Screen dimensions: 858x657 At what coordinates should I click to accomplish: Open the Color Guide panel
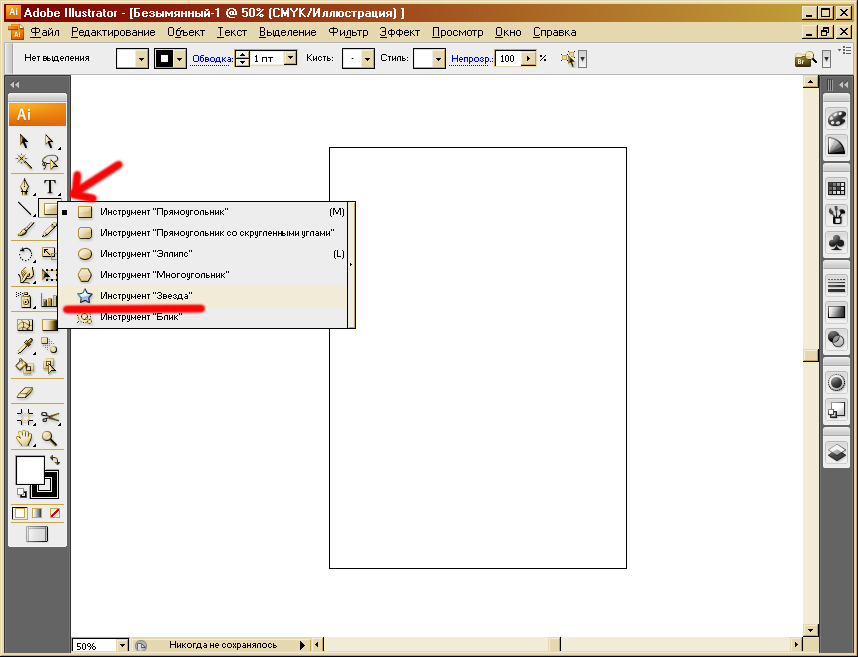pyautogui.click(x=836, y=146)
